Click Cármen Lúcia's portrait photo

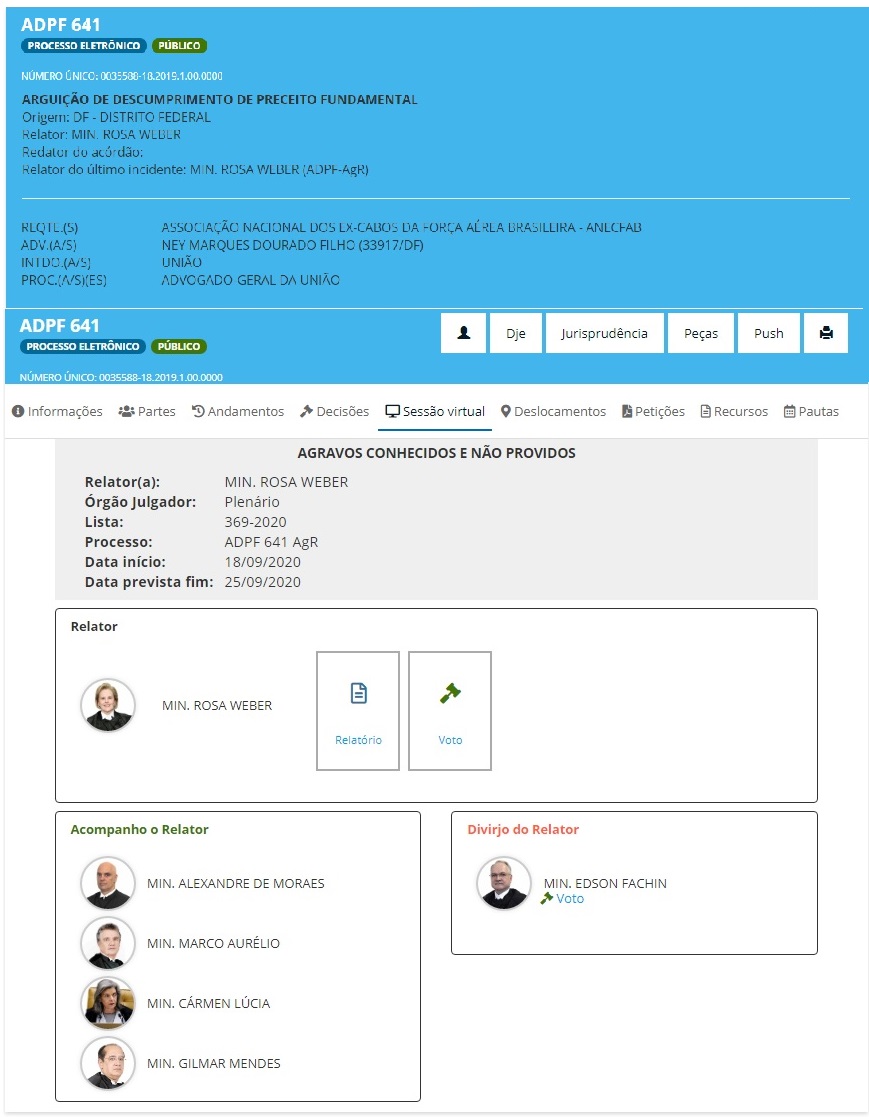pyautogui.click(x=108, y=1003)
